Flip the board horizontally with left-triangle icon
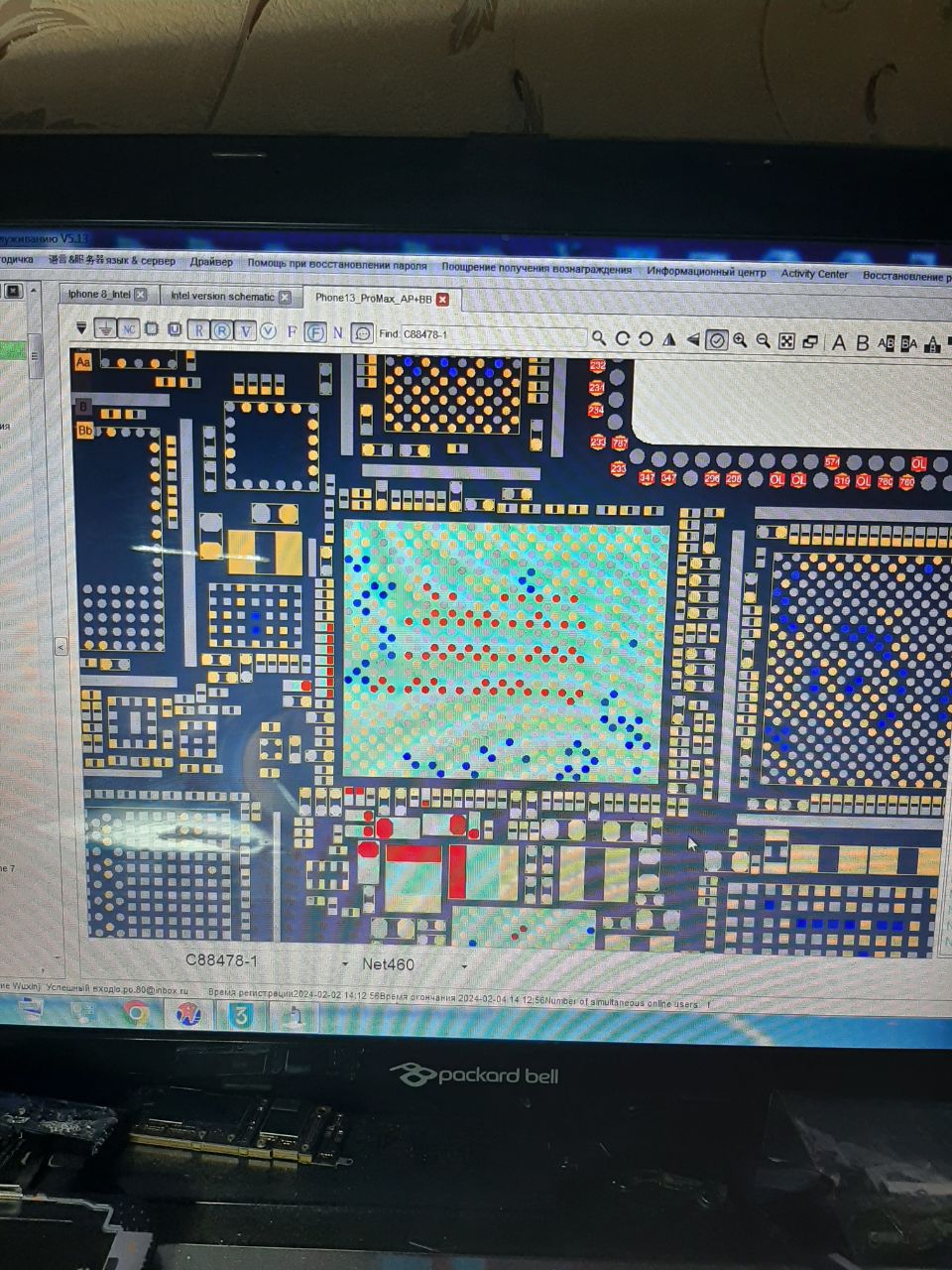This screenshot has height=1270, width=952. pos(693,339)
